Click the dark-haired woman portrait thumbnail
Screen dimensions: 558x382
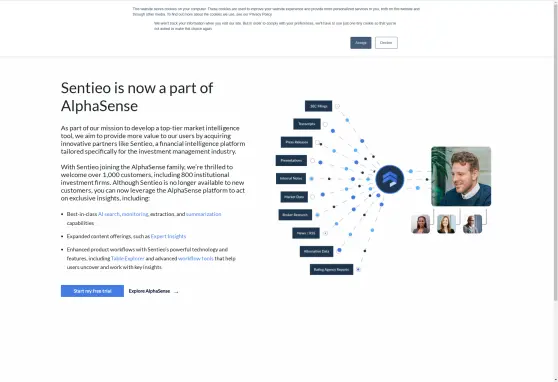[421, 224]
